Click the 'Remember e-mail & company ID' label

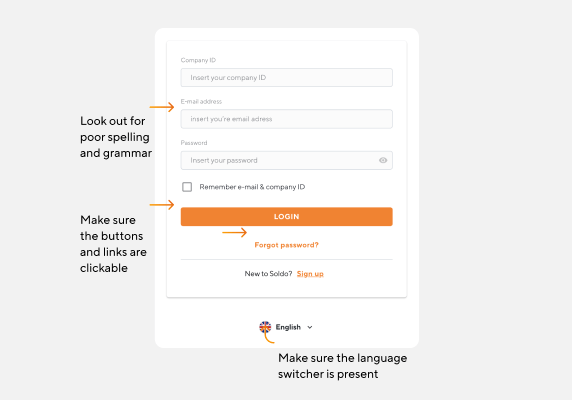pyautogui.click(x=252, y=187)
